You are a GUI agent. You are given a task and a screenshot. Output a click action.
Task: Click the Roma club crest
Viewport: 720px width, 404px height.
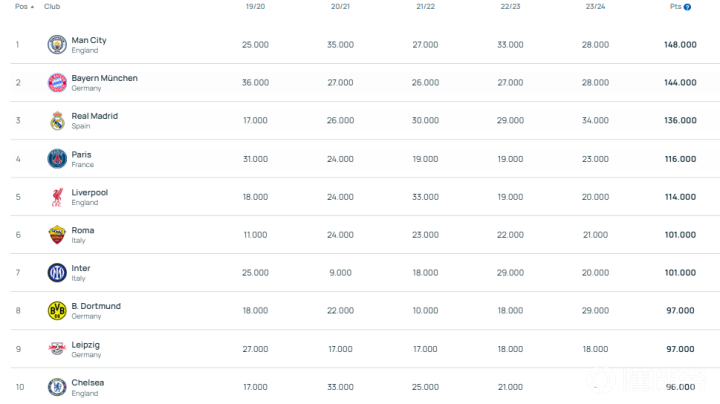click(x=57, y=235)
